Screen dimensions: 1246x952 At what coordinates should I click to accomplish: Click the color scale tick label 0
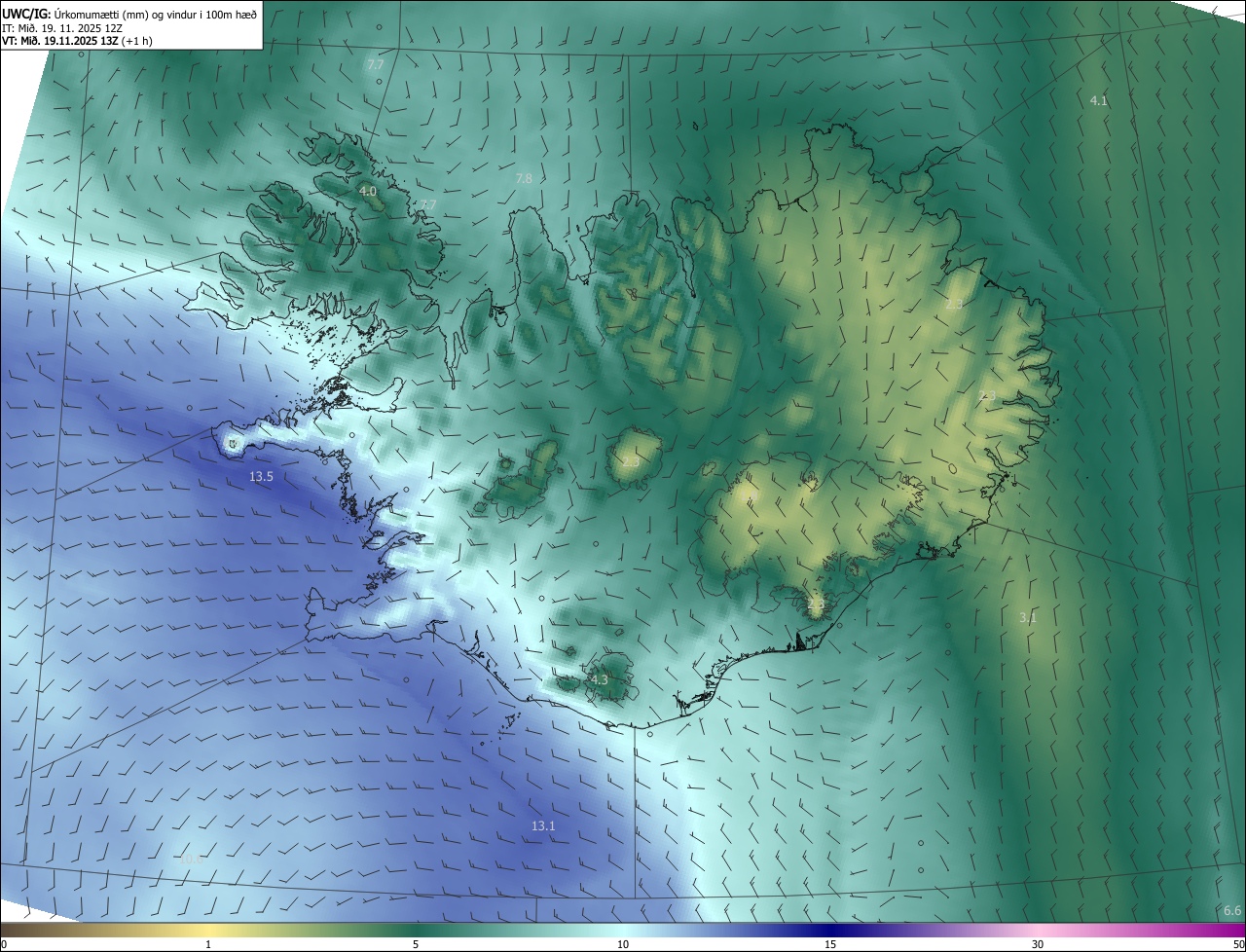(x=4, y=945)
